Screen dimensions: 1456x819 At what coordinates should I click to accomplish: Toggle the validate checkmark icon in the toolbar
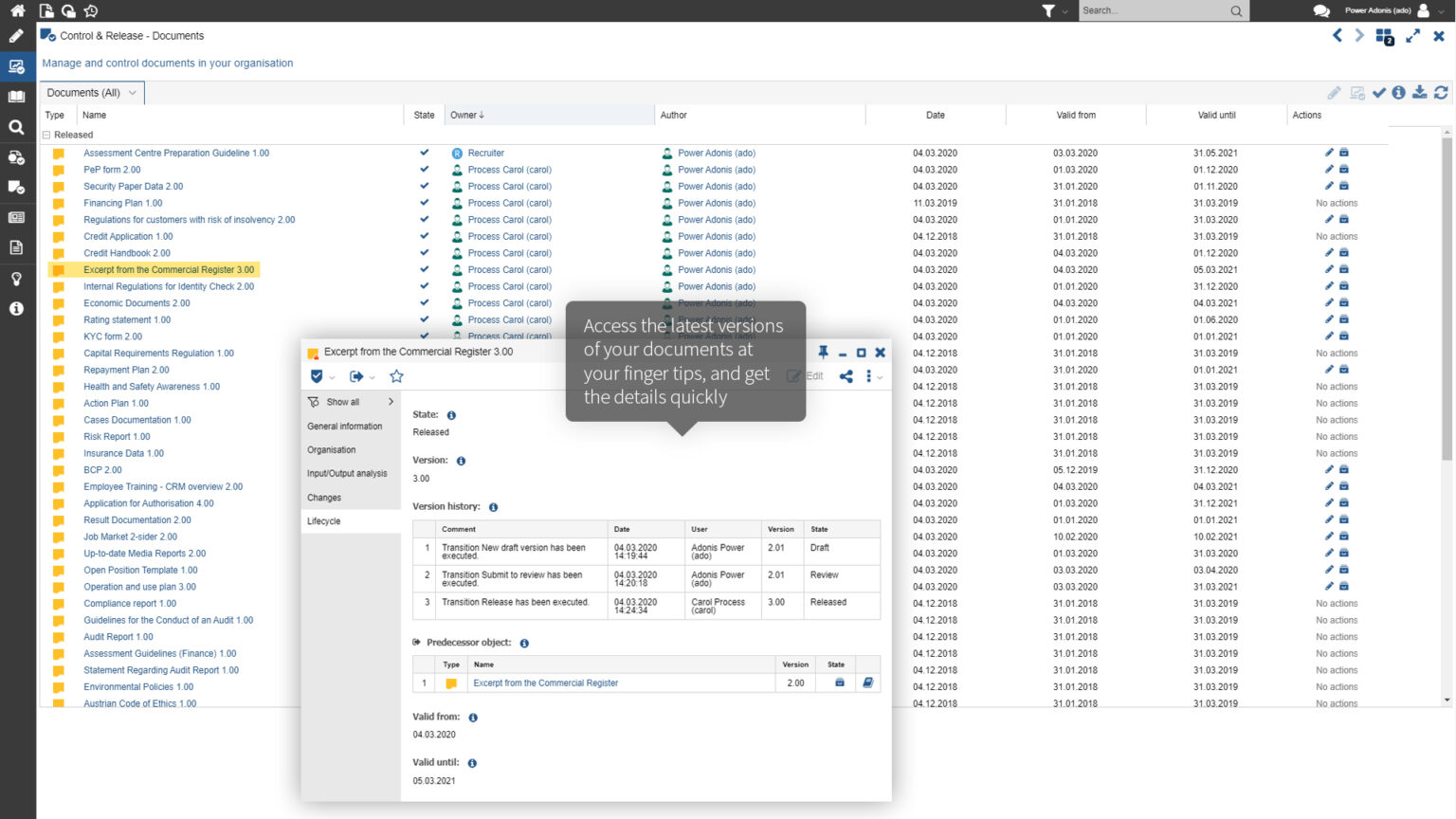(x=1380, y=92)
